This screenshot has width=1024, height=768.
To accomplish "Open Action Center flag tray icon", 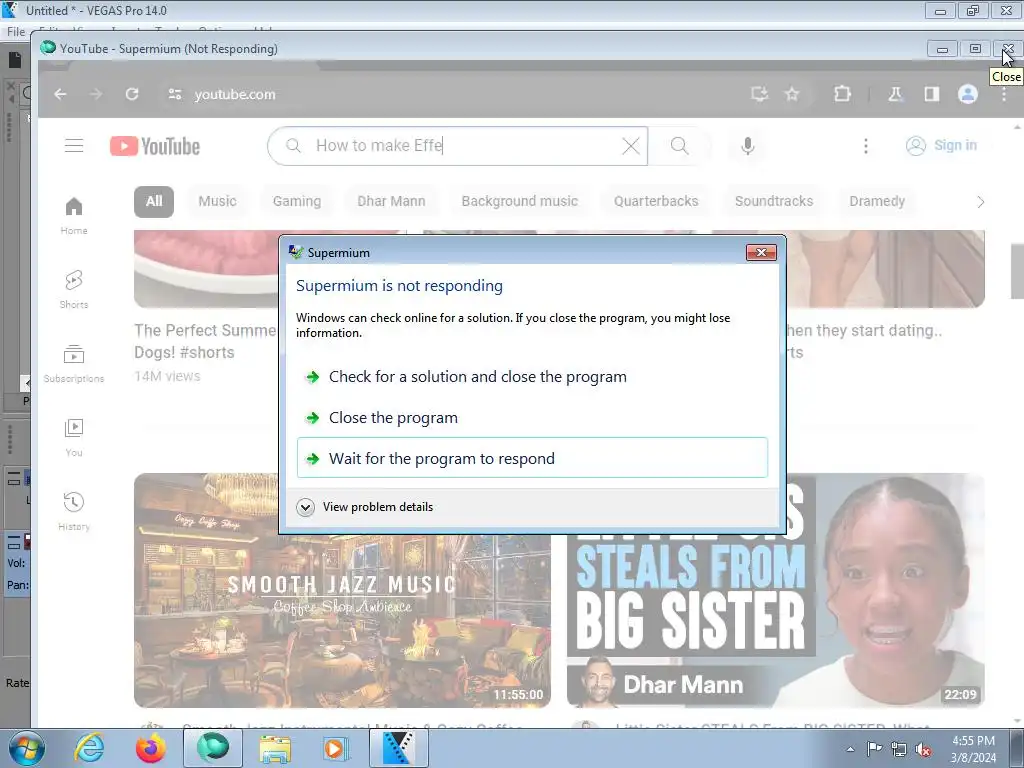I will (x=874, y=749).
